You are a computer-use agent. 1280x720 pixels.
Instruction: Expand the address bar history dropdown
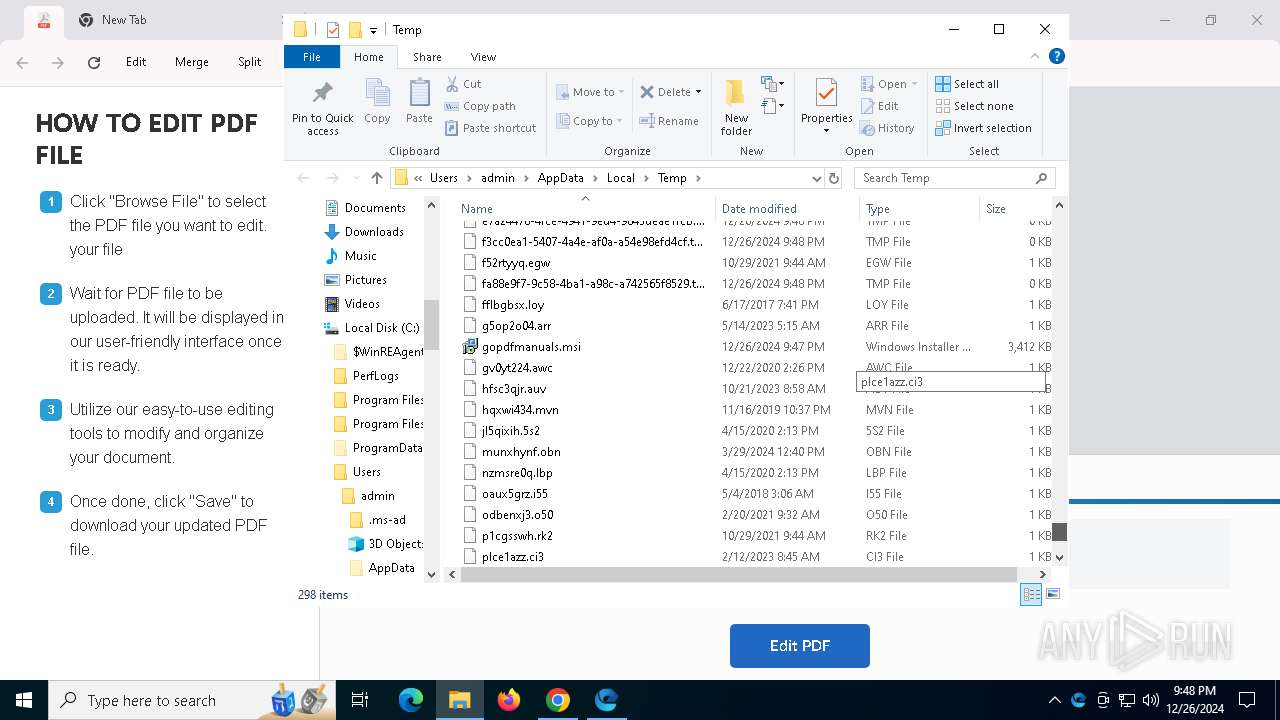pos(817,178)
